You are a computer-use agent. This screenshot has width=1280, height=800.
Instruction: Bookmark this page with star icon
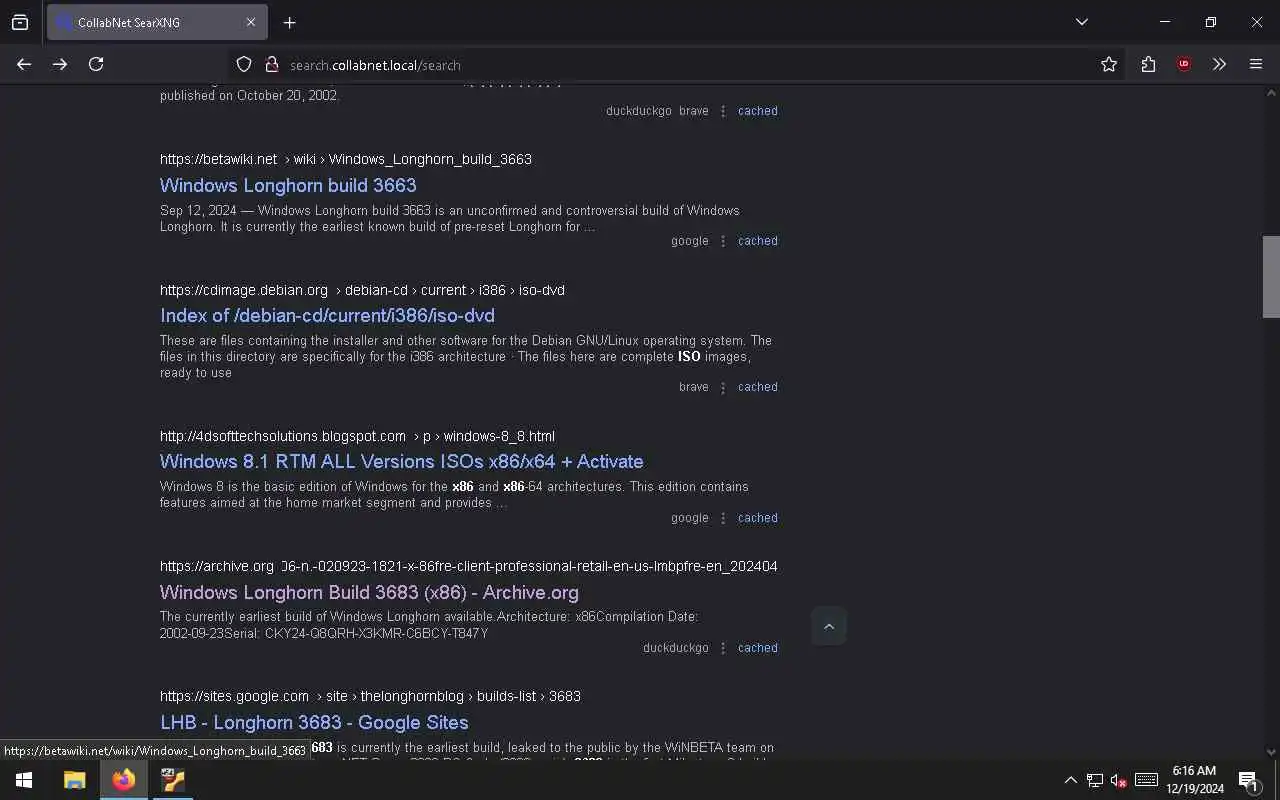pos(1109,64)
